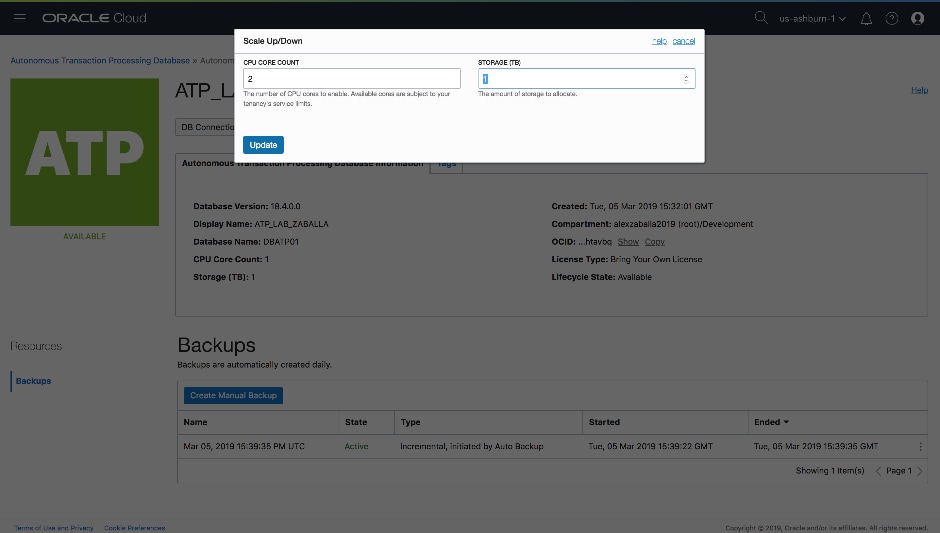Image resolution: width=940 pixels, height=533 pixels.
Task: Click the Update button
Action: click(x=263, y=145)
